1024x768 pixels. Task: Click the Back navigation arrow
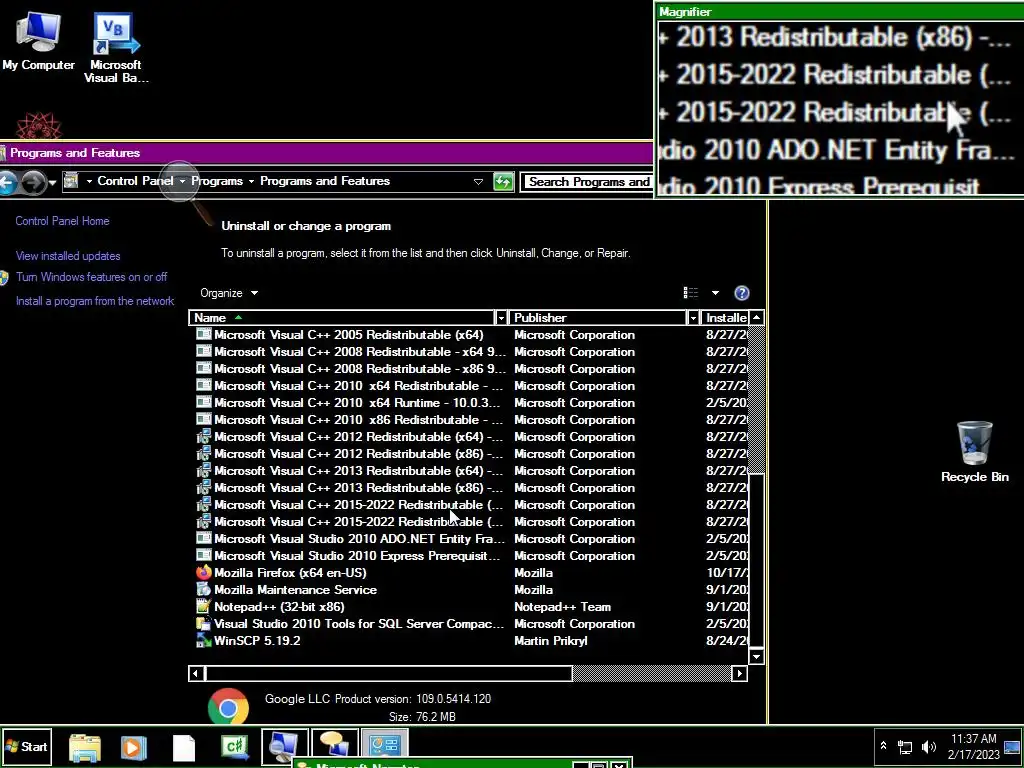(8, 182)
